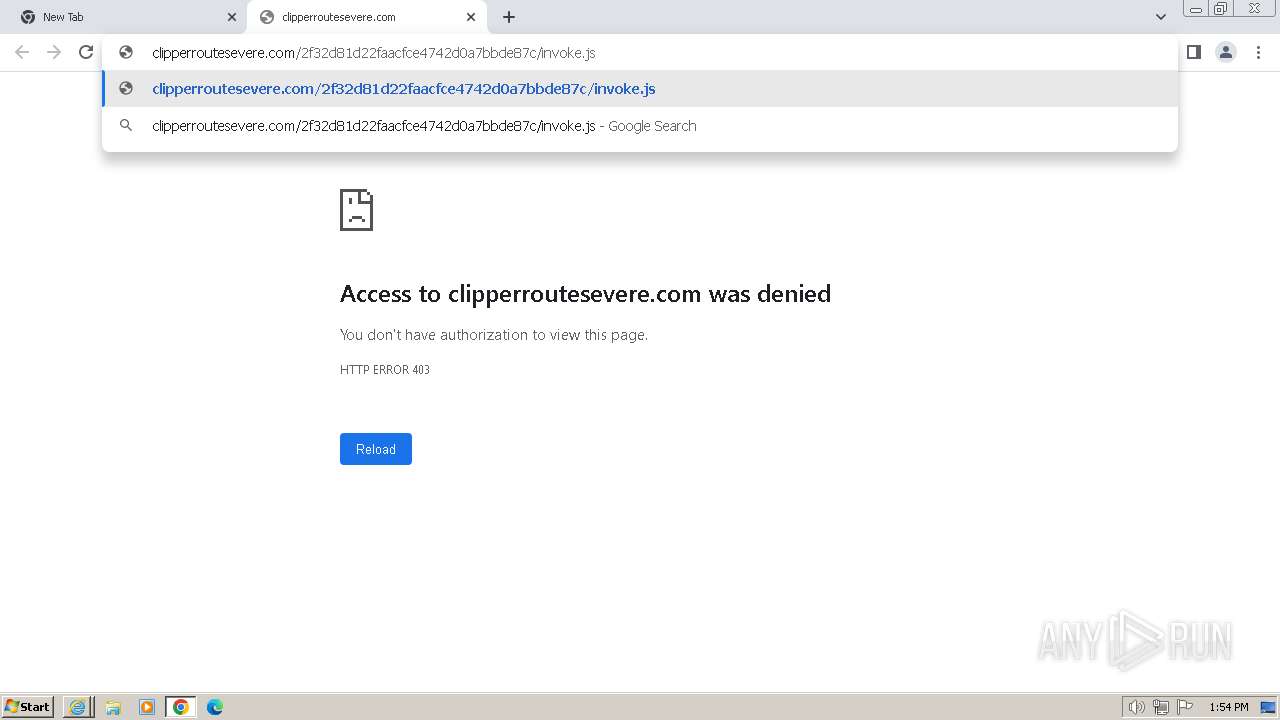Click the address bar URL field

pyautogui.click(x=640, y=53)
